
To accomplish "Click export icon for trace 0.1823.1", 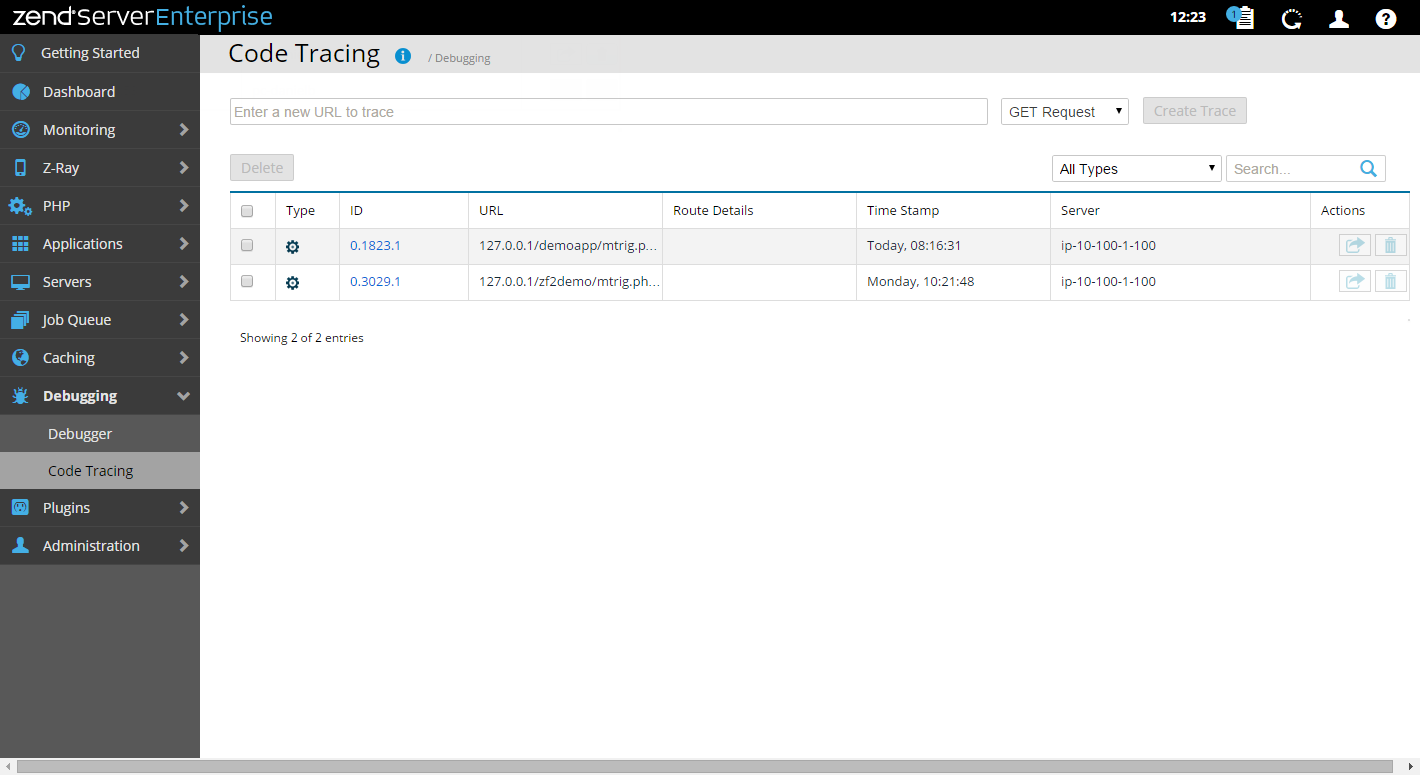I will tap(1354, 246).
